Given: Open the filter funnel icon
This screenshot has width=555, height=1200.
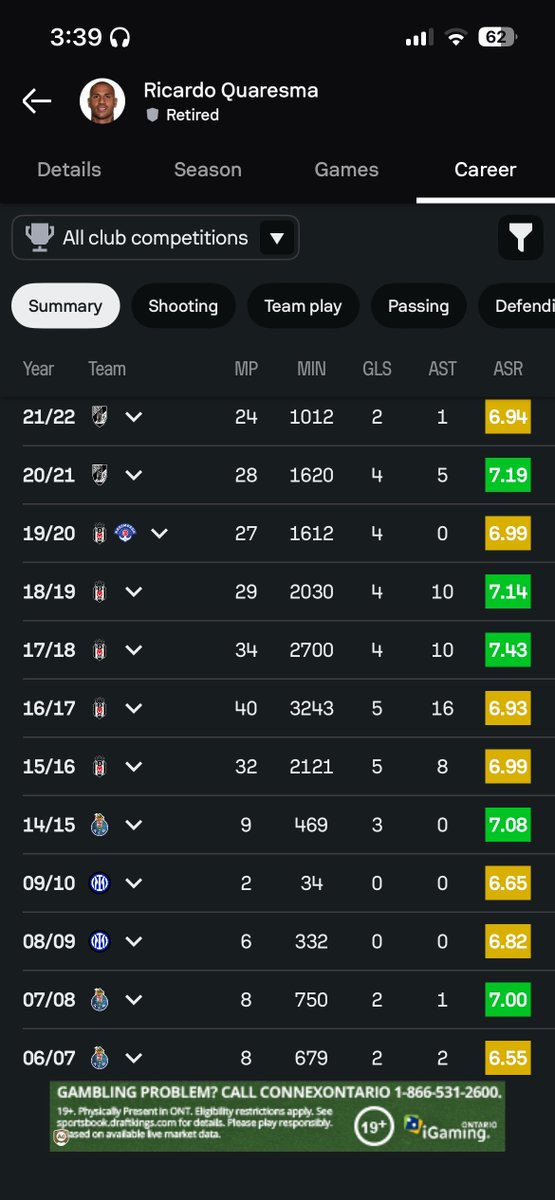Looking at the screenshot, I should pyautogui.click(x=520, y=238).
